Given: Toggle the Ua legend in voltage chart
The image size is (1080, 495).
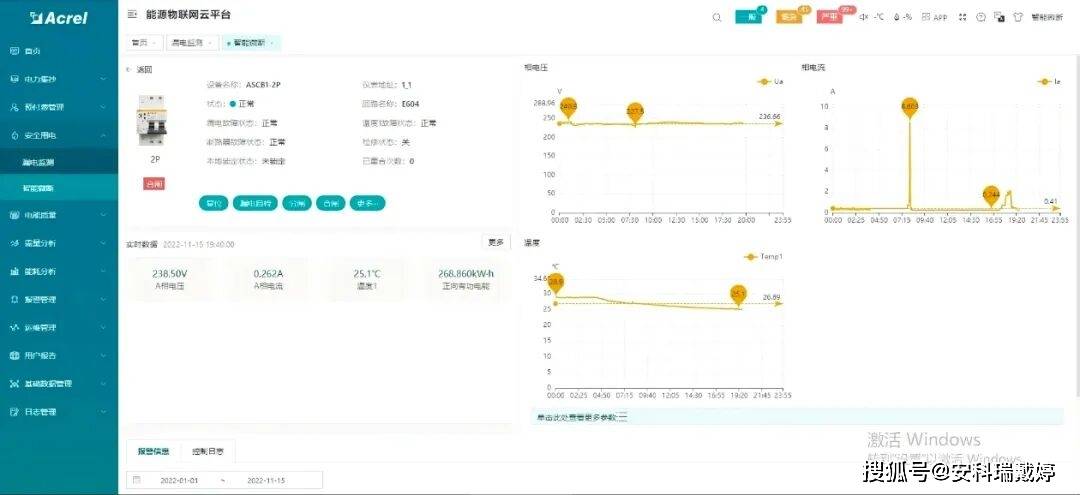Looking at the screenshot, I should coord(770,81).
